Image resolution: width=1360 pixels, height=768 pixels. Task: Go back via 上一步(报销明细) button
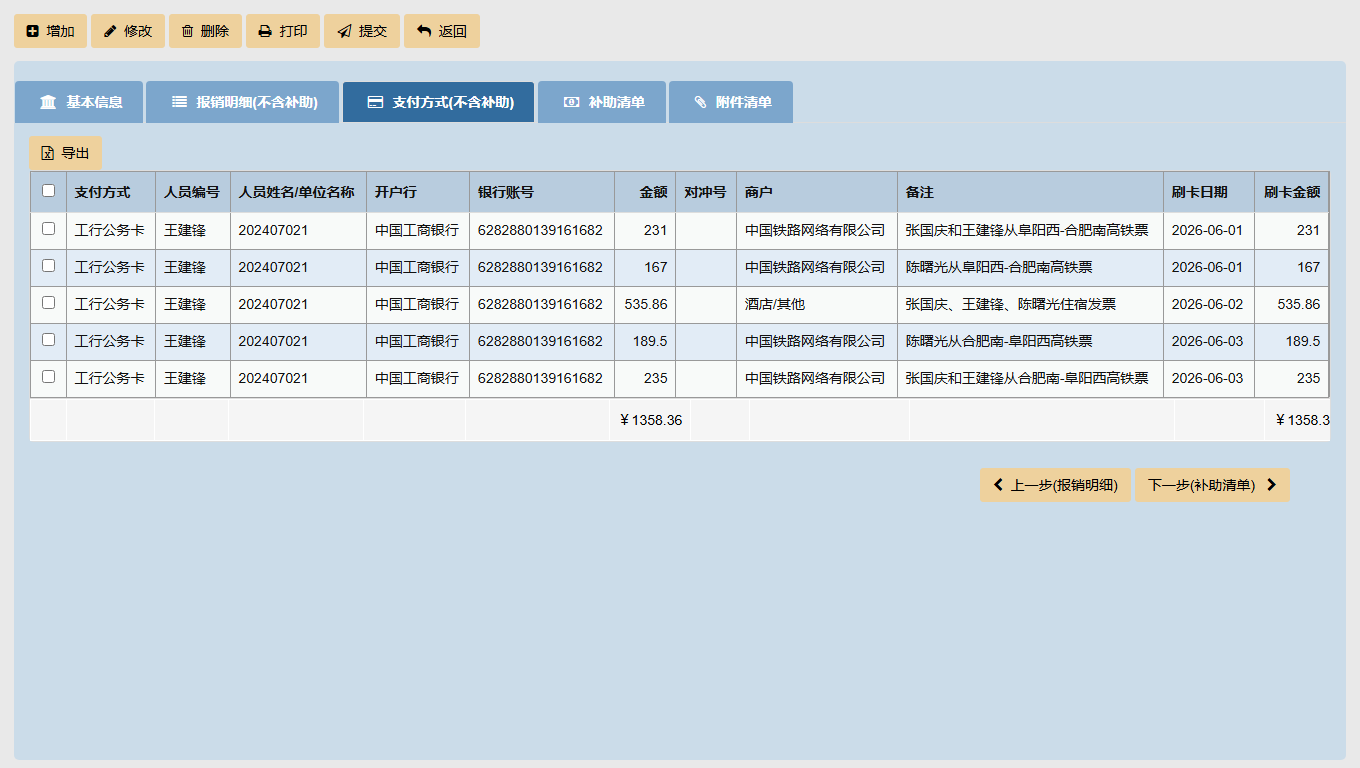pyautogui.click(x=1055, y=485)
